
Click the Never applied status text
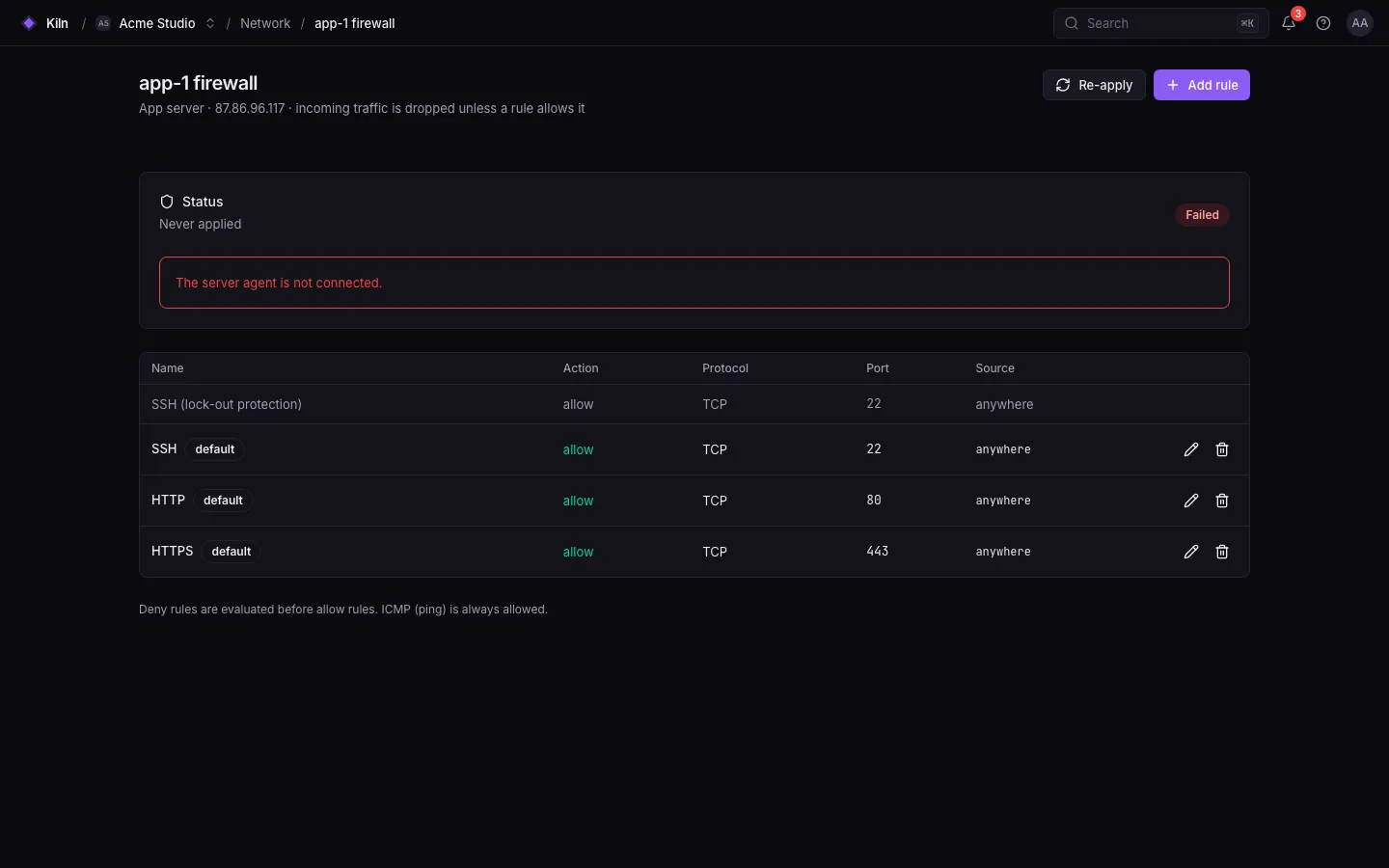point(201,224)
